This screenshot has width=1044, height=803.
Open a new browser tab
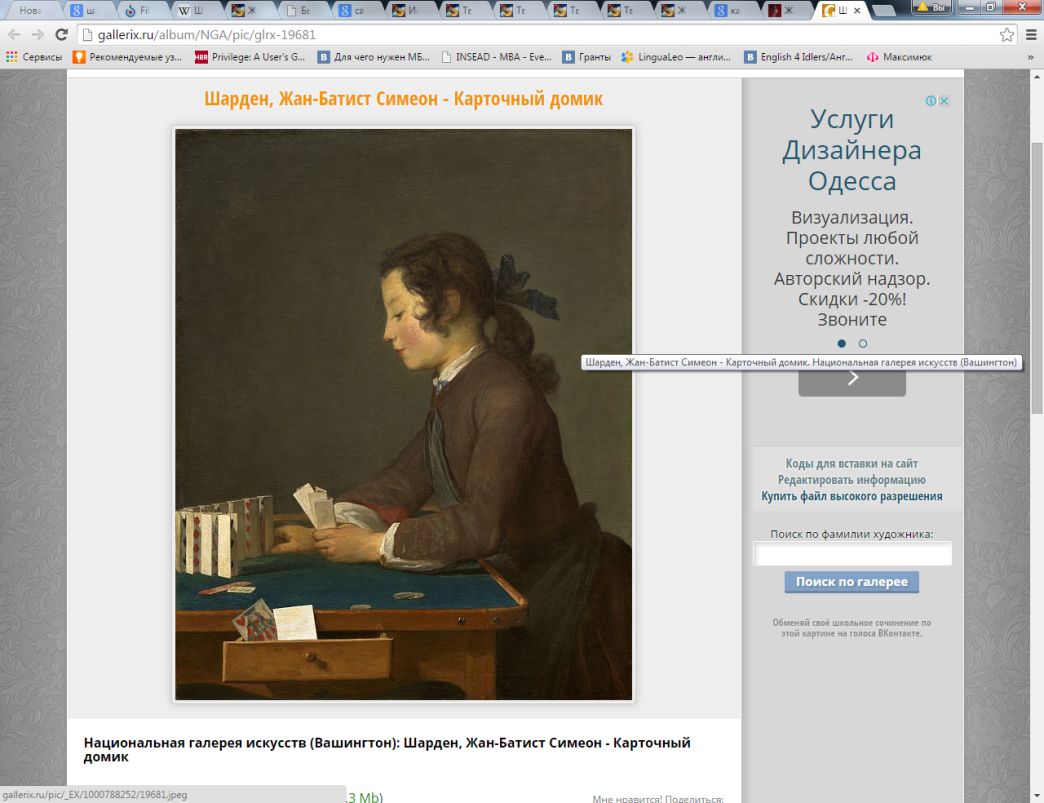pos(884,11)
